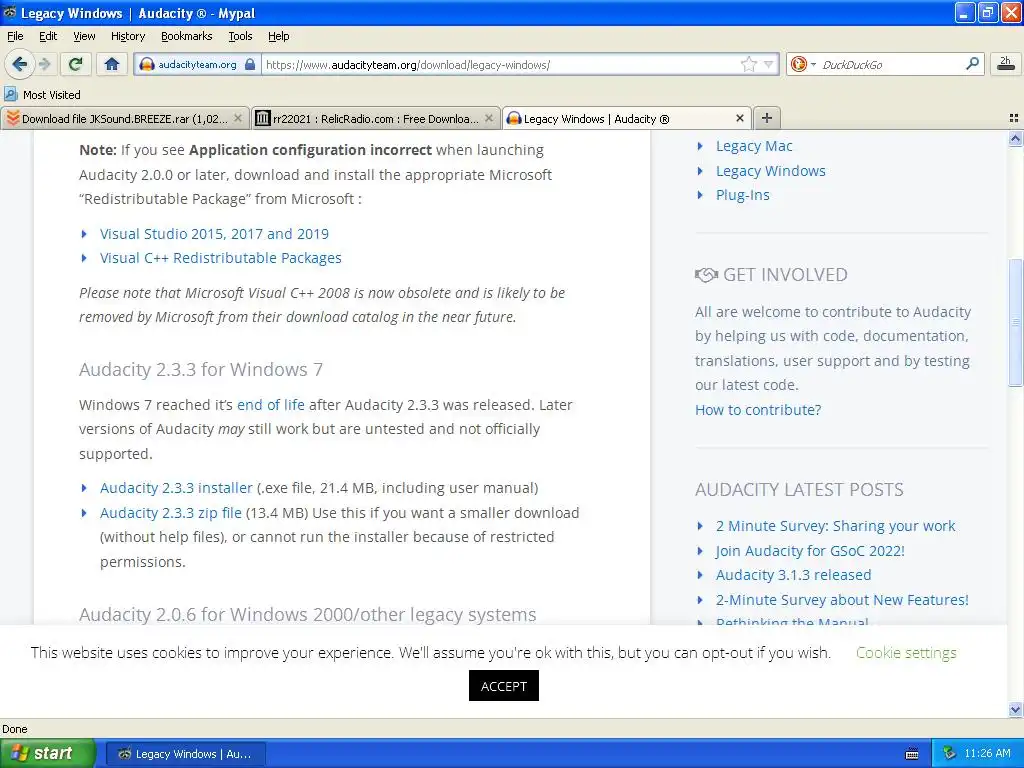Download the Audacity 2.3.3 installer
The width and height of the screenshot is (1024, 768).
click(176, 488)
